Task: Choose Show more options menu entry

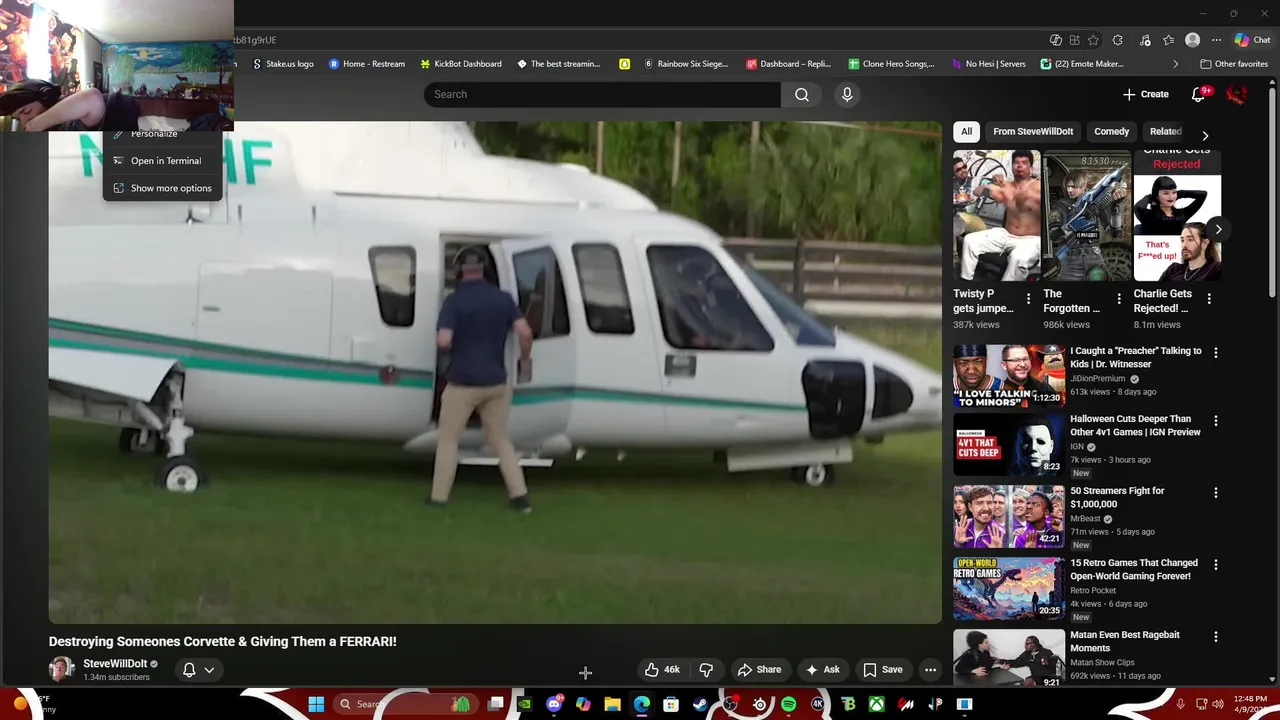Action: click(162, 188)
